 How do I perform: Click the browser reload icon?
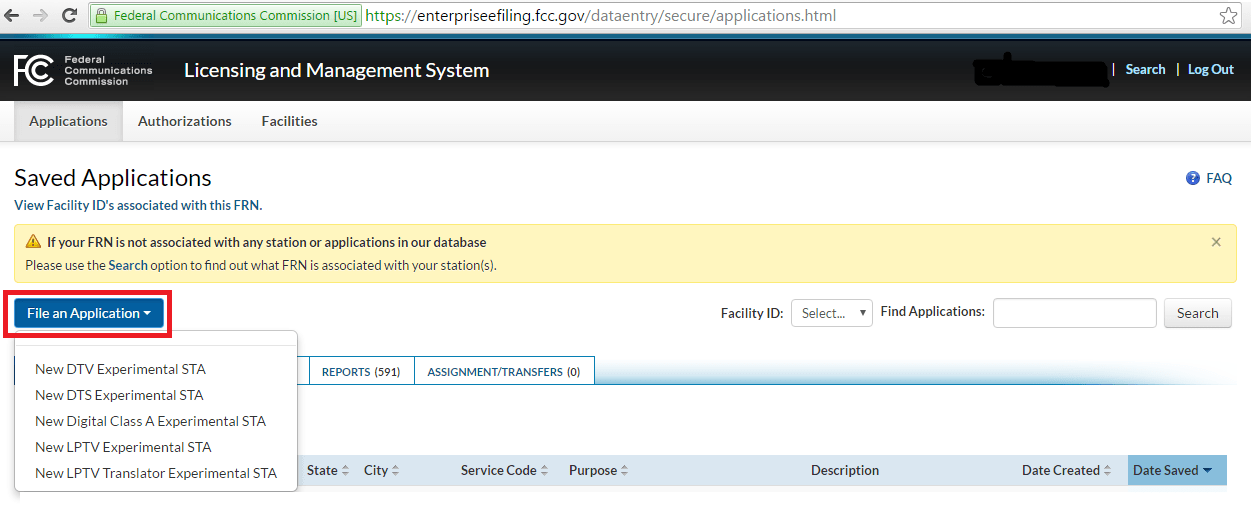pyautogui.click(x=70, y=16)
